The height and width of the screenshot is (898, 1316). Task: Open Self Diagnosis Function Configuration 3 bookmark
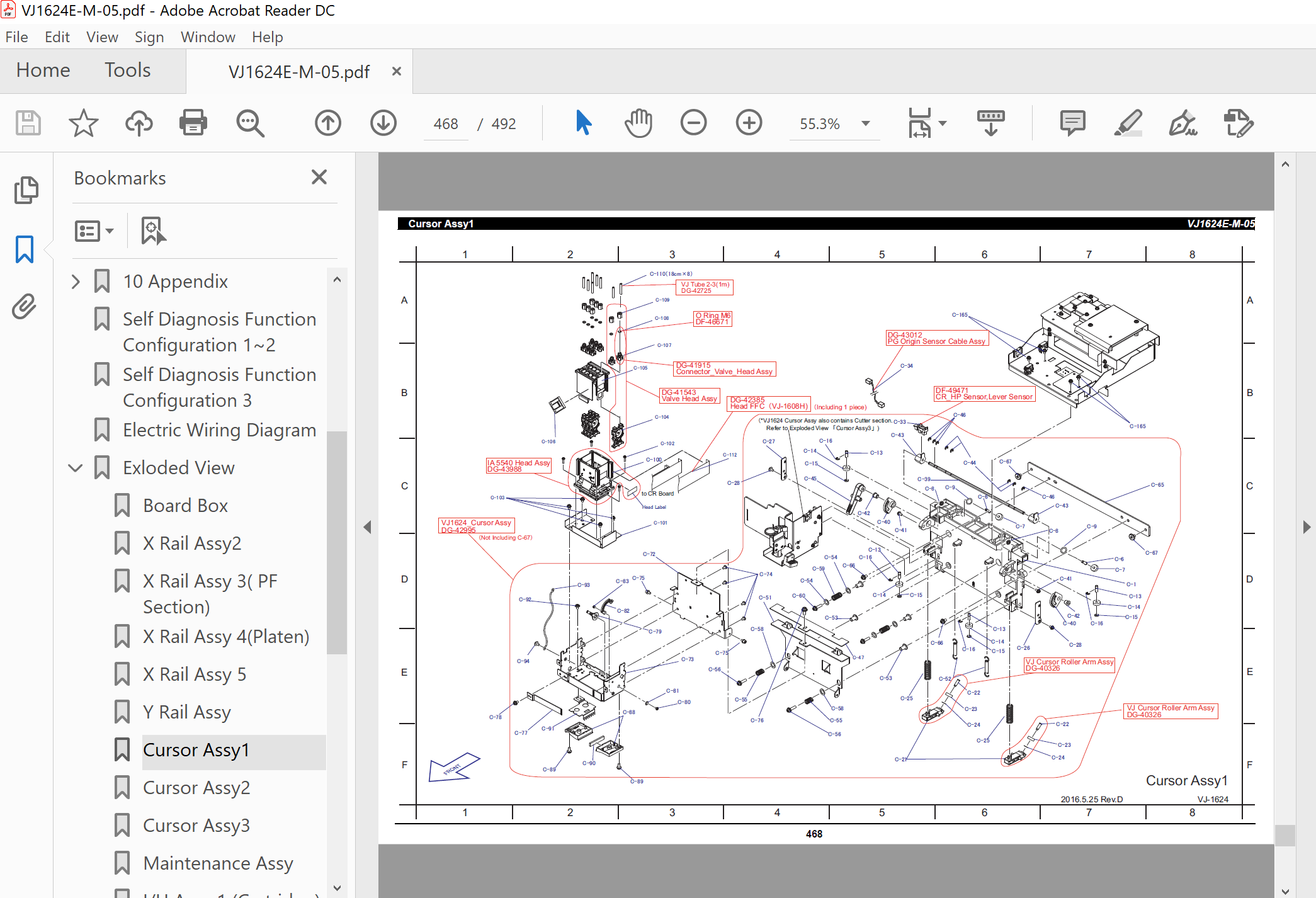[219, 387]
